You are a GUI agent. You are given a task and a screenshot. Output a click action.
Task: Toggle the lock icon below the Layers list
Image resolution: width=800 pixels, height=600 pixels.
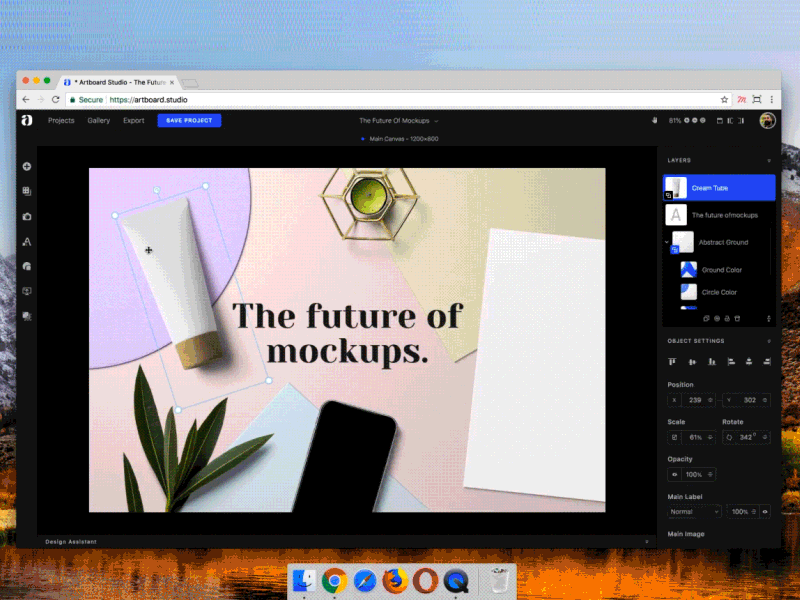click(728, 318)
